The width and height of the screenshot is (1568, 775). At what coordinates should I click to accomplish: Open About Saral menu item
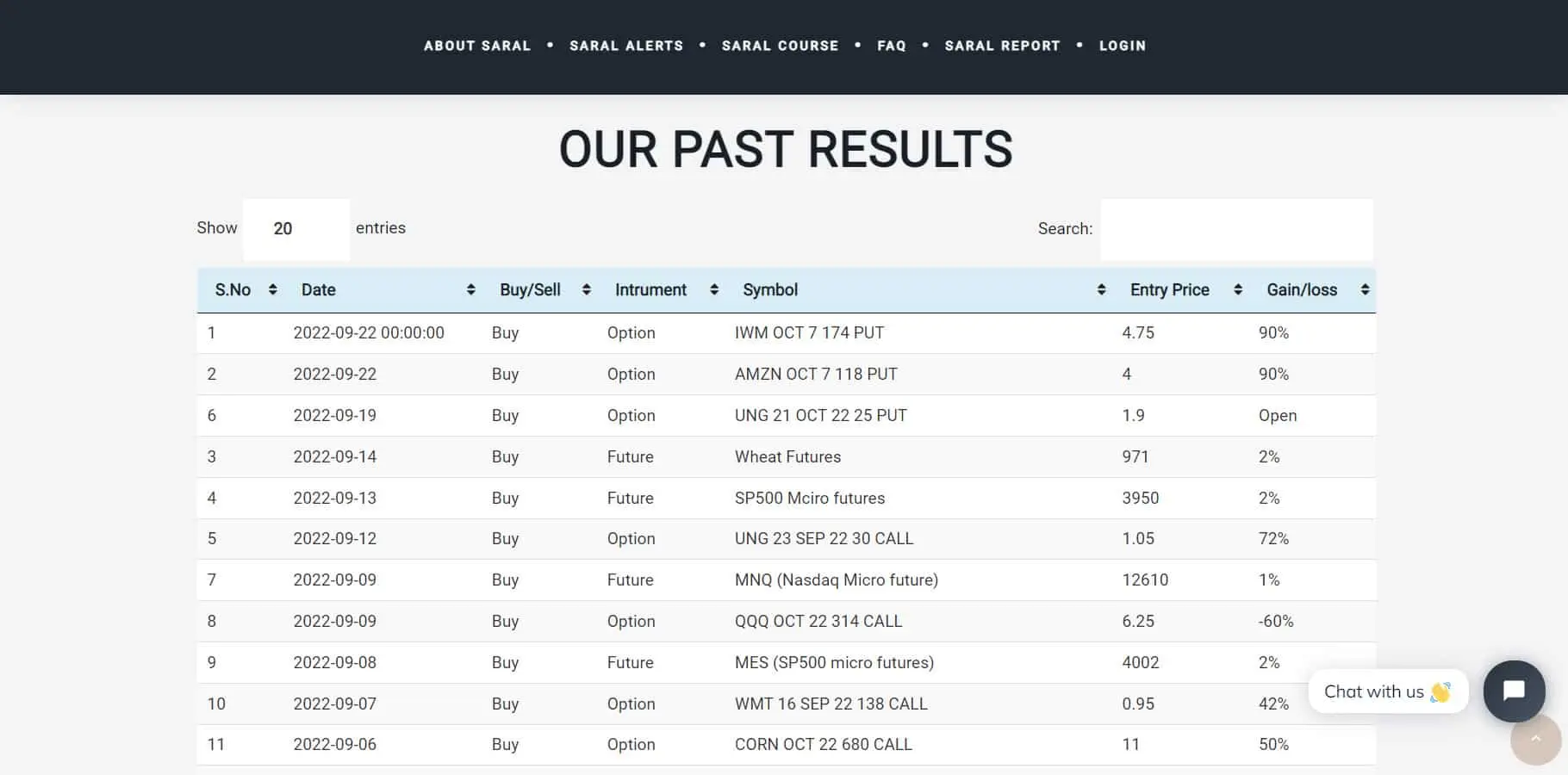pyautogui.click(x=477, y=46)
